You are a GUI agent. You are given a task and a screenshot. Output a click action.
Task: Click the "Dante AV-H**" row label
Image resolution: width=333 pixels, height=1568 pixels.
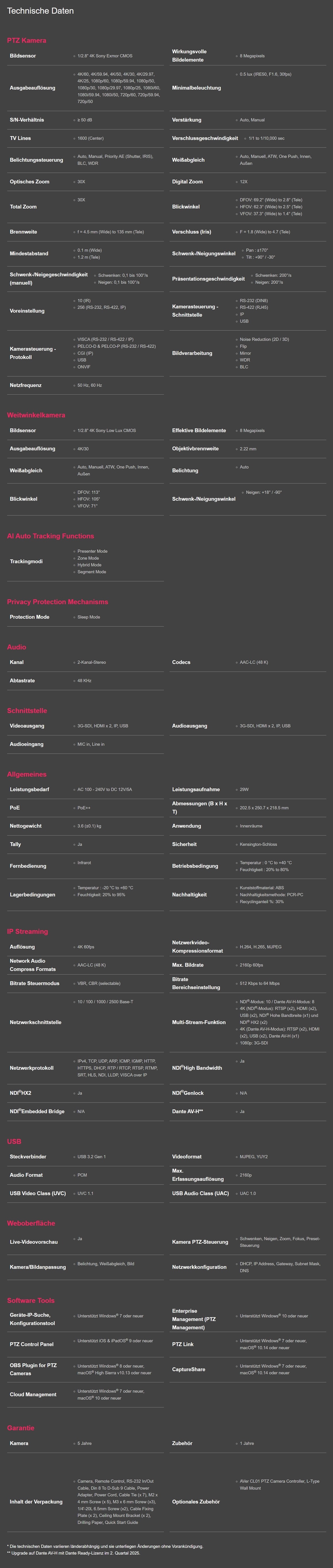[x=187, y=1111]
